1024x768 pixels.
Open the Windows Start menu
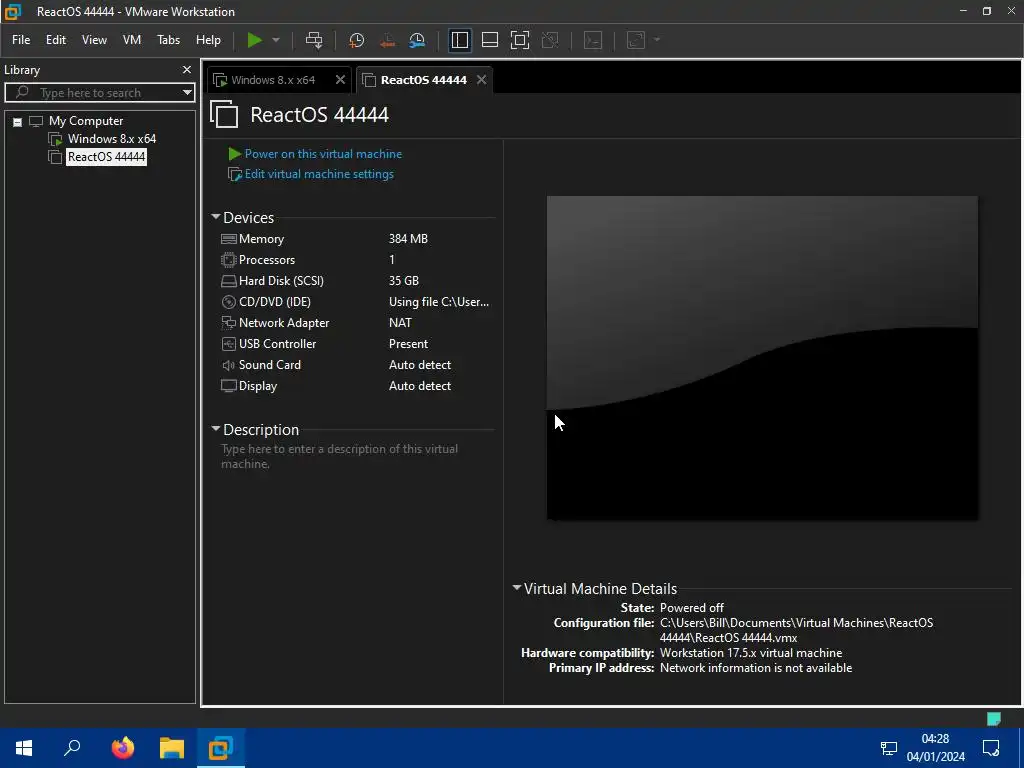pos(24,748)
